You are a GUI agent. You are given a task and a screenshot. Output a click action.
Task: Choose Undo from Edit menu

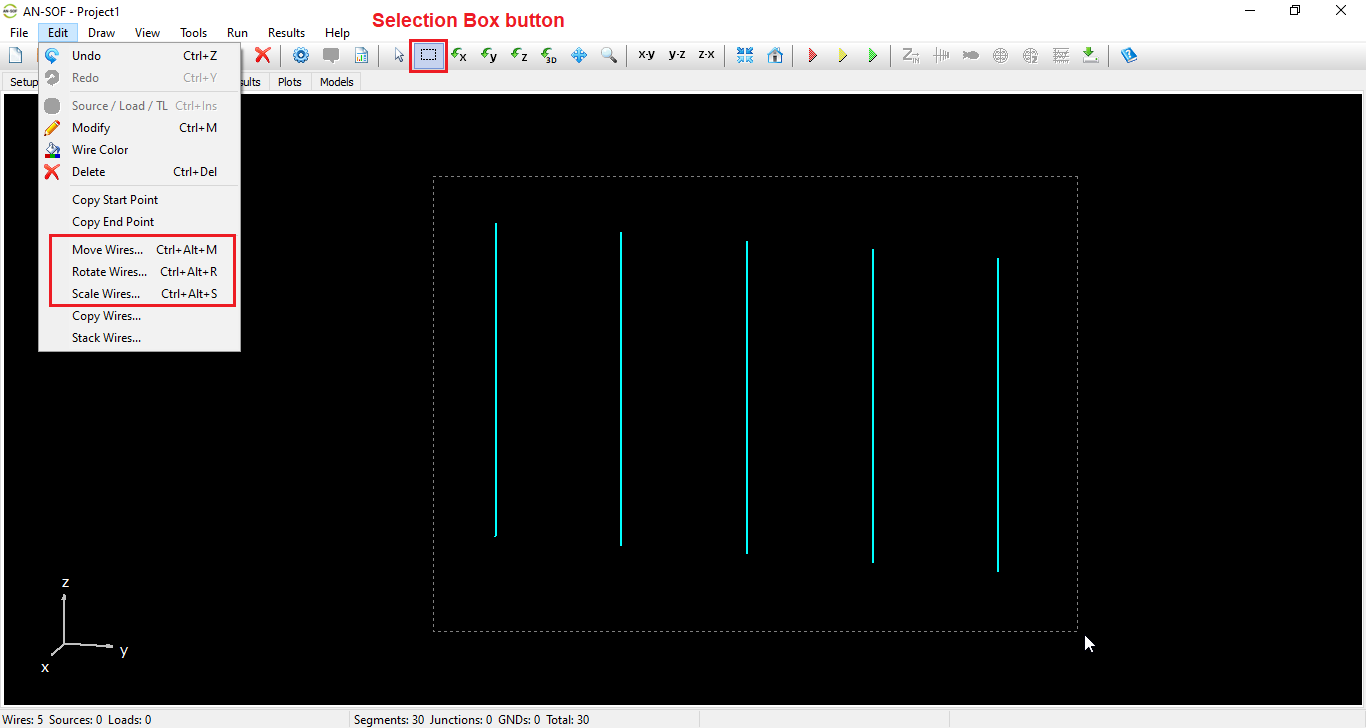[x=139, y=56]
